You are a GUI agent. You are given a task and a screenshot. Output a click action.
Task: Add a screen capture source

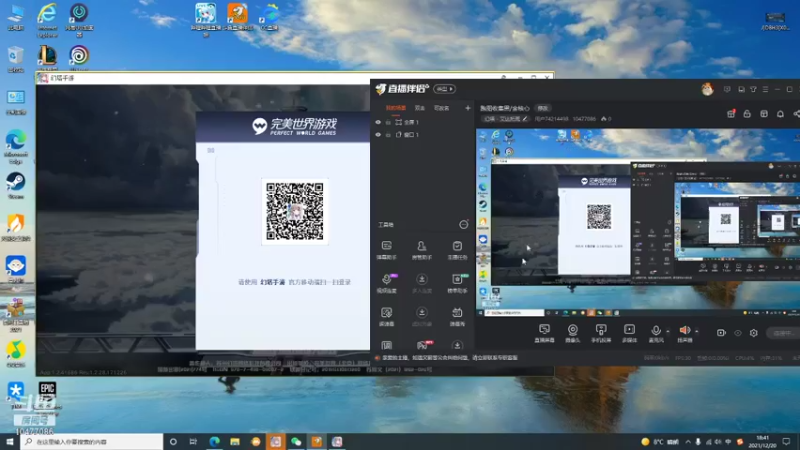tap(544, 333)
